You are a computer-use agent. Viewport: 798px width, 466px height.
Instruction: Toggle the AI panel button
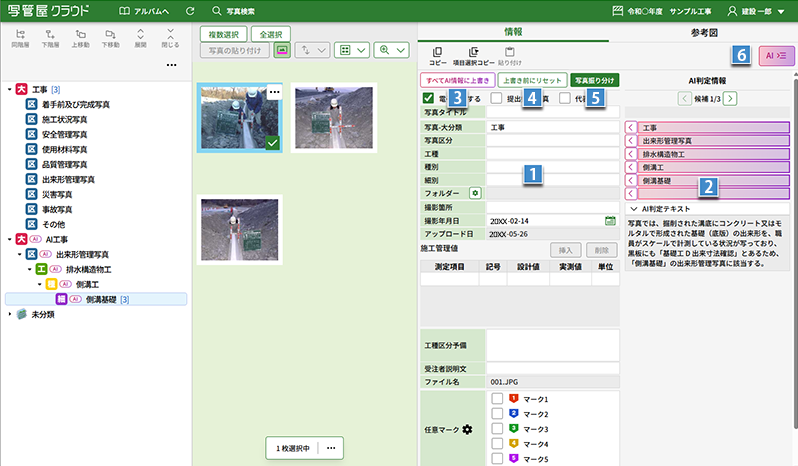click(776, 55)
